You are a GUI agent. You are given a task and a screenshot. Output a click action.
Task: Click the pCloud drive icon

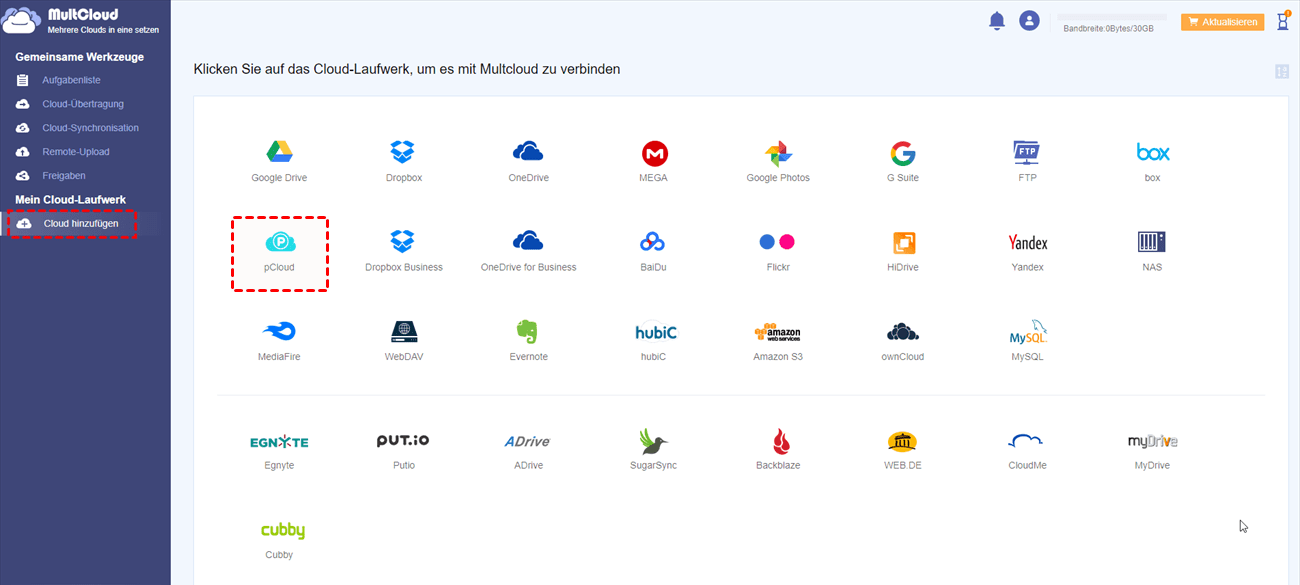pos(280,242)
